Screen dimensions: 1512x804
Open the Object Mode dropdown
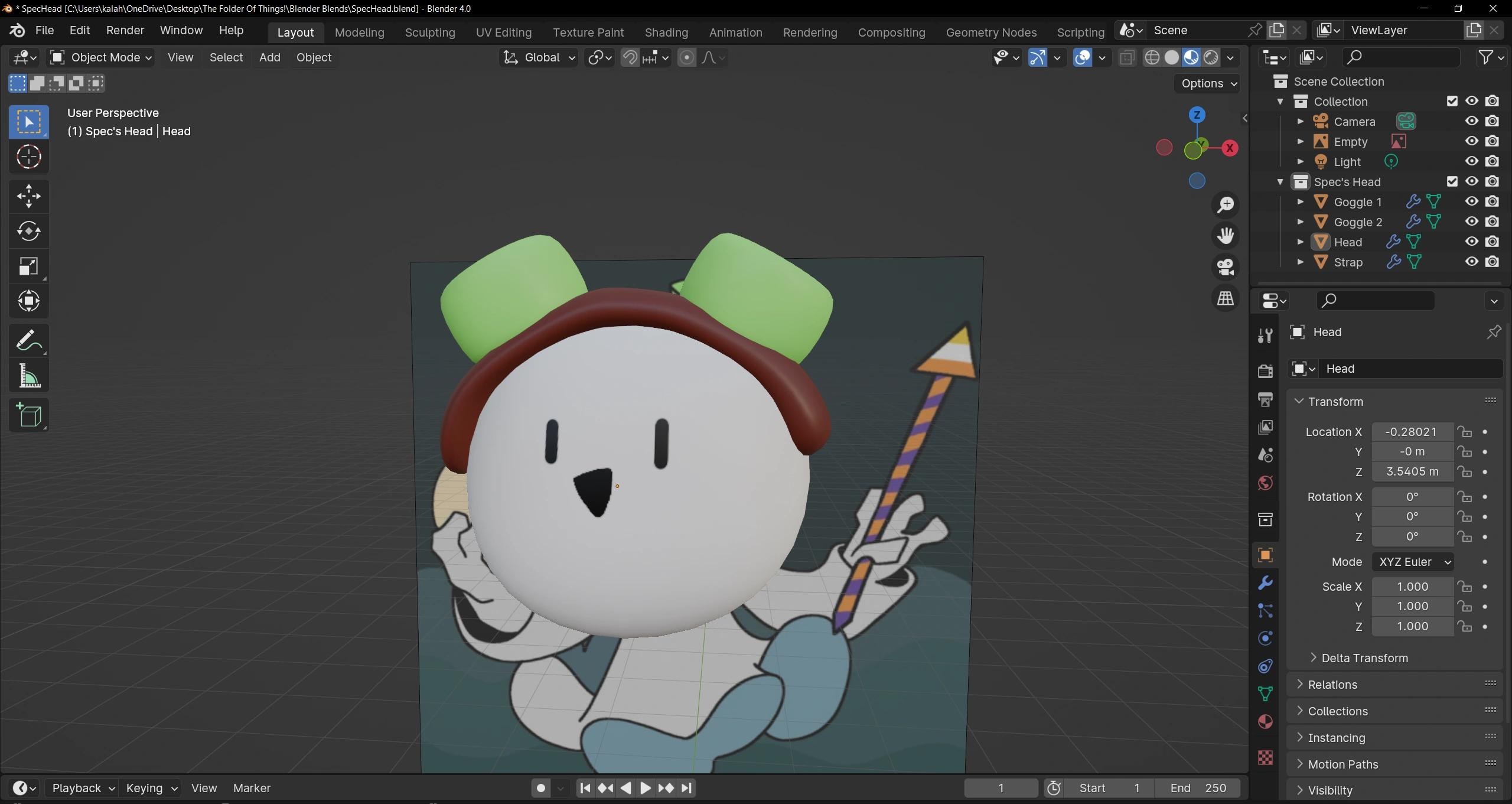[100, 57]
